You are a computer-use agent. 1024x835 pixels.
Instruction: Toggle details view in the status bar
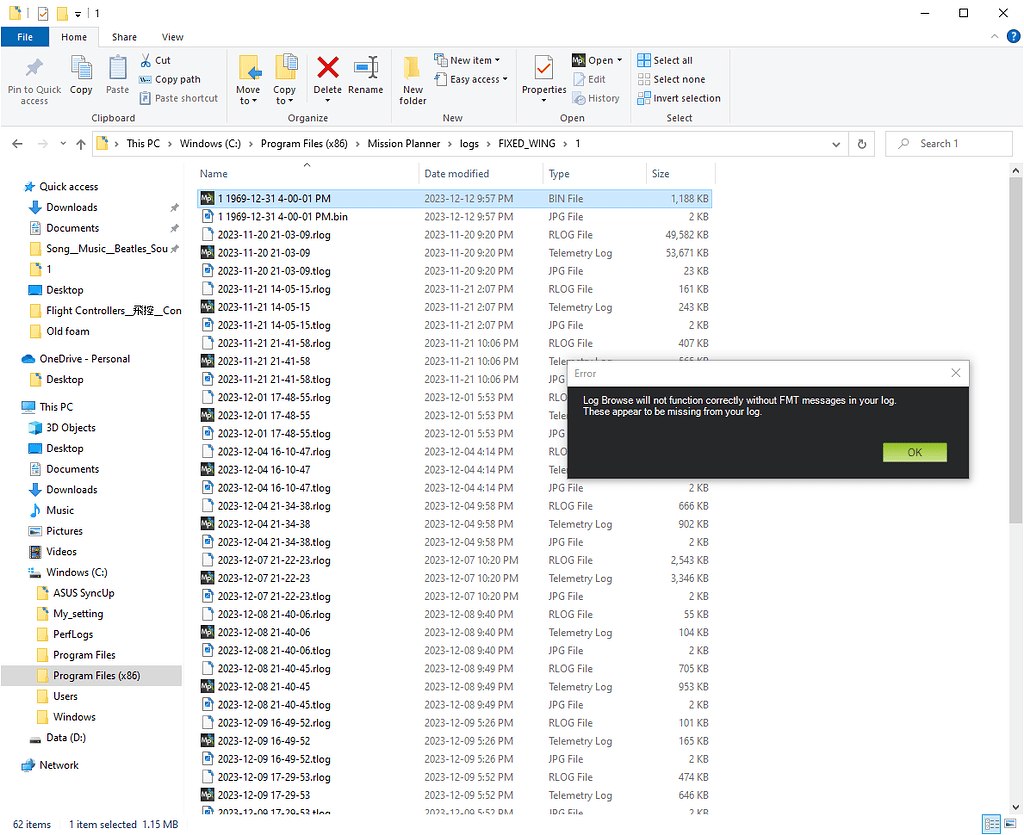click(990, 823)
